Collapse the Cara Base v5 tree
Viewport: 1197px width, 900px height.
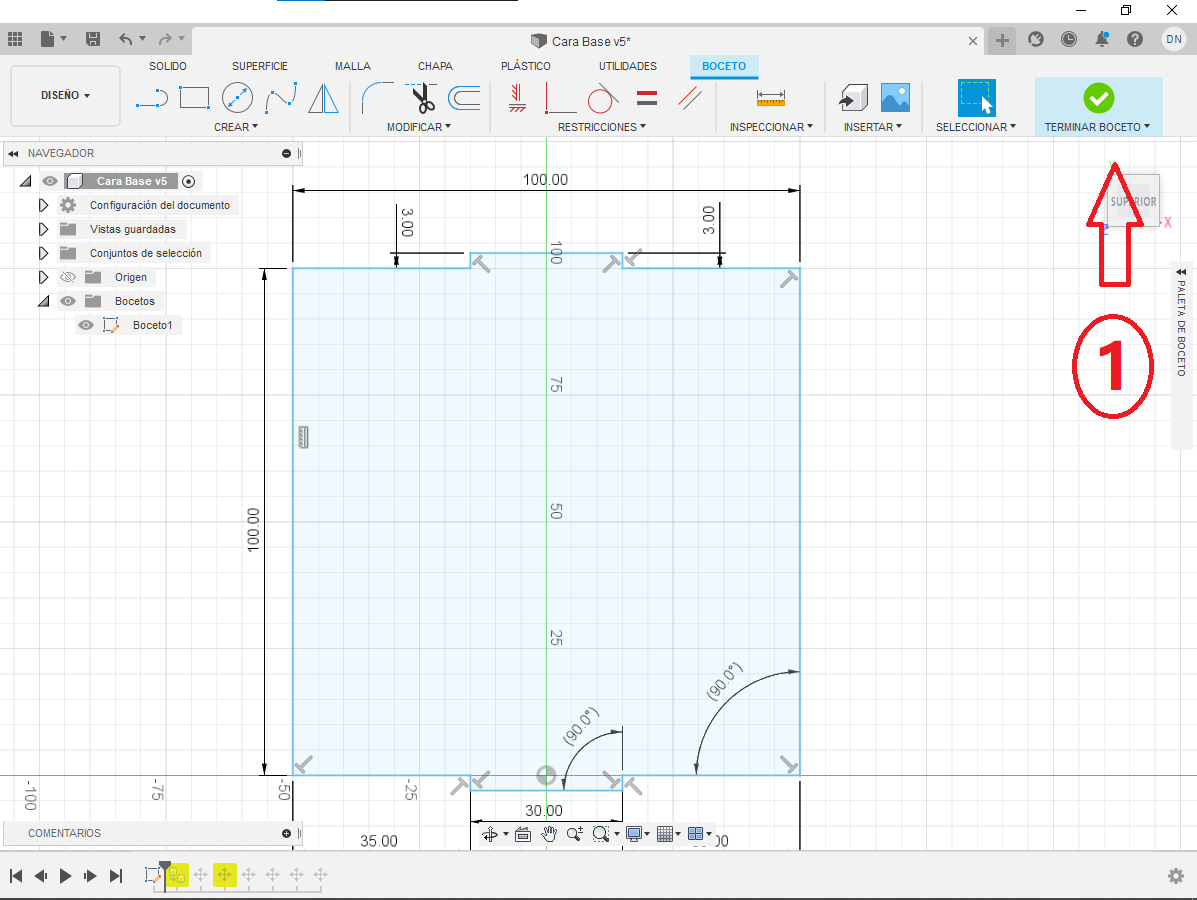tap(25, 181)
